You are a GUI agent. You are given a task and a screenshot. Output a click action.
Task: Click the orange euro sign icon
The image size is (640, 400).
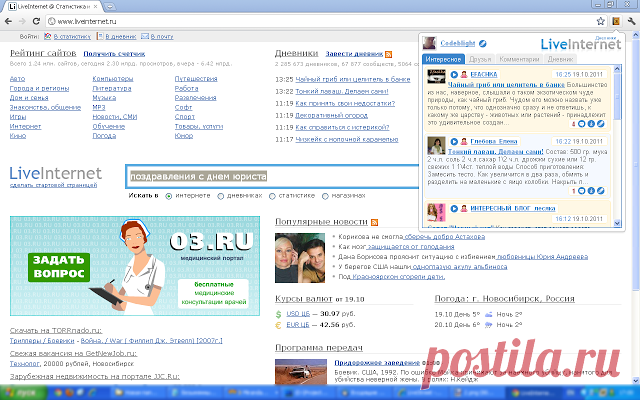[x=278, y=325]
